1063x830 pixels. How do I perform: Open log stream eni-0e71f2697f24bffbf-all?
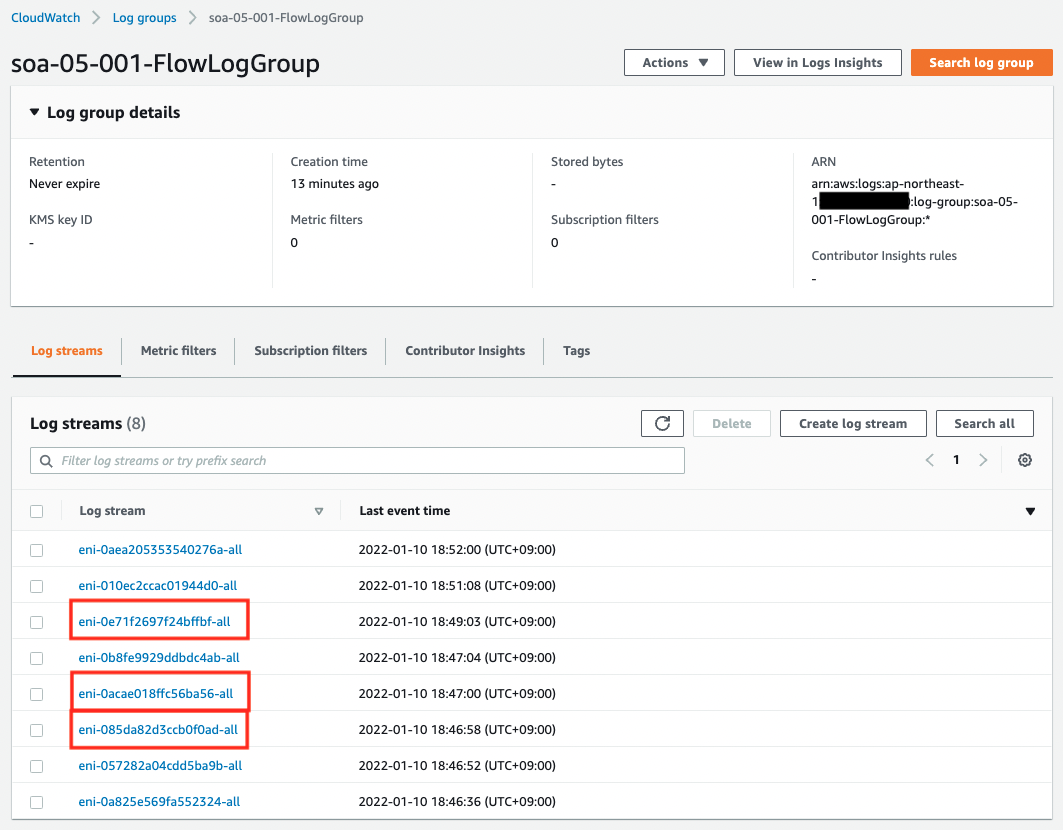click(x=154, y=622)
